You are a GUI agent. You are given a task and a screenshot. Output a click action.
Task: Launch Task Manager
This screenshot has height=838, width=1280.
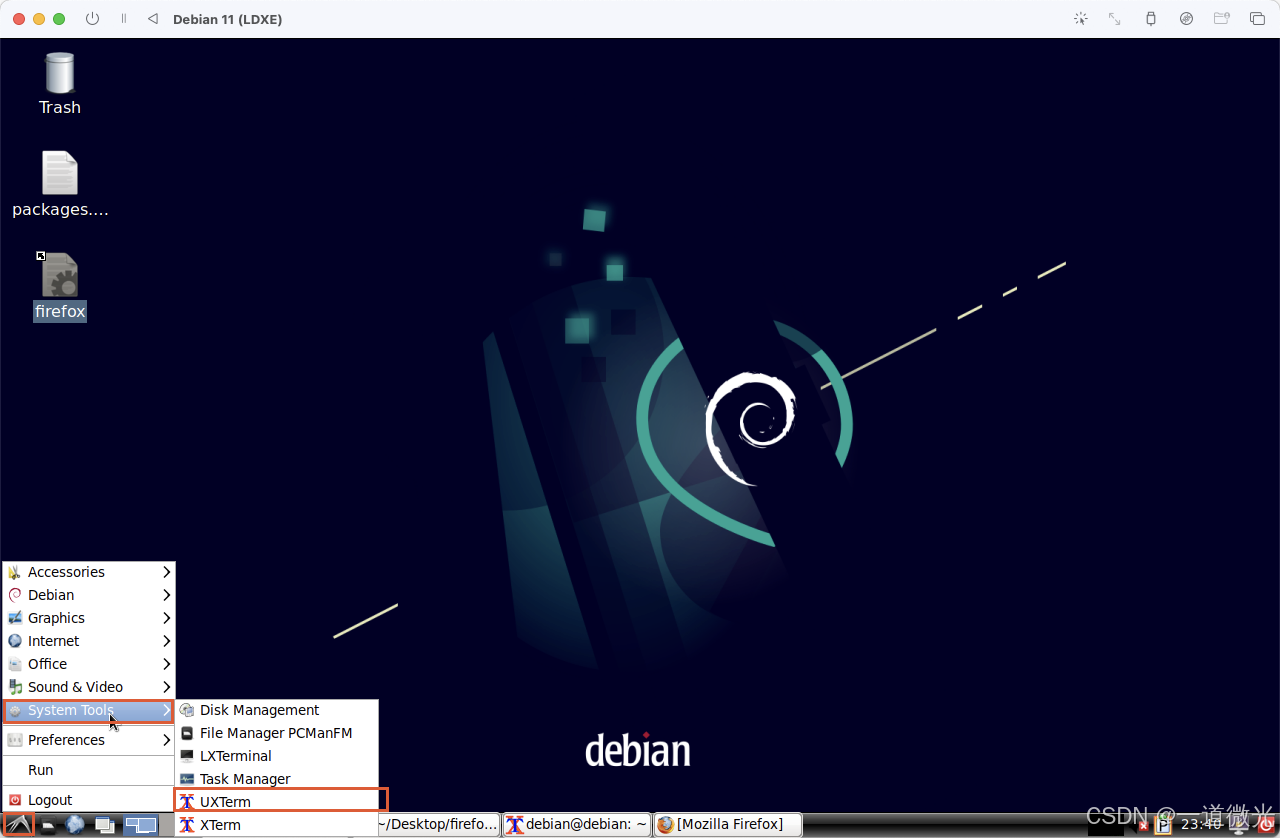[277, 779]
